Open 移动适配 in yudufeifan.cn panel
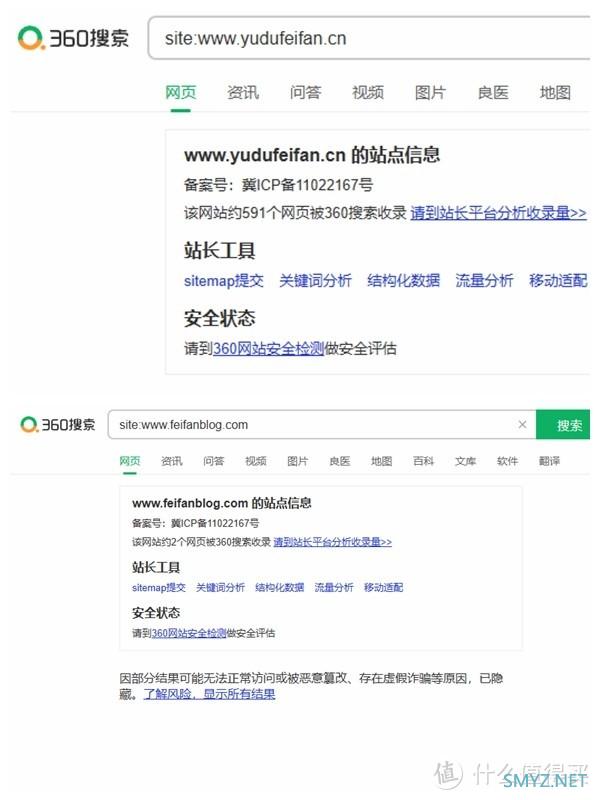Viewport: 600px width, 800px height. 558,281
